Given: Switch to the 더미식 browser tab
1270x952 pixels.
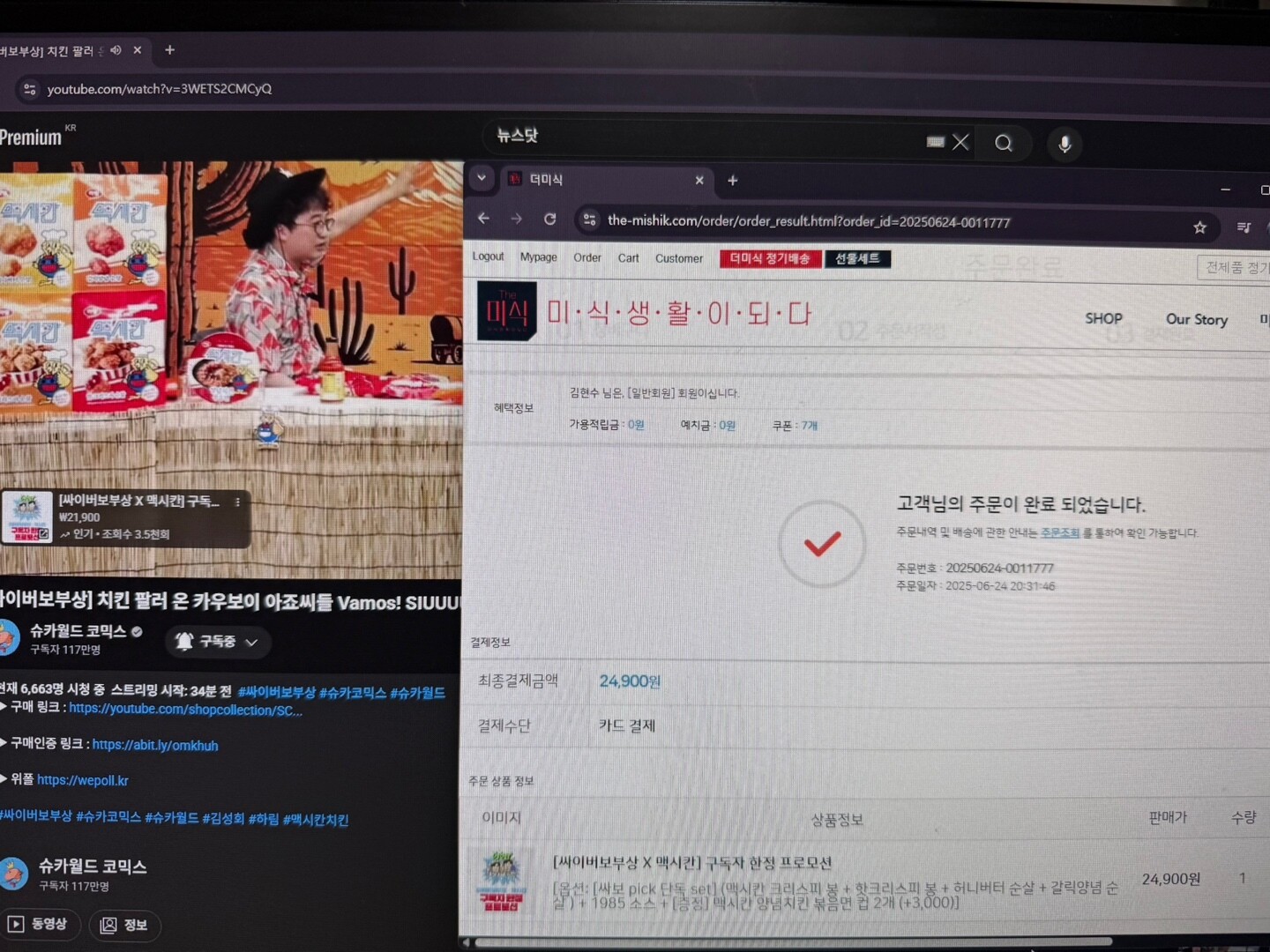Looking at the screenshot, I should (x=604, y=180).
